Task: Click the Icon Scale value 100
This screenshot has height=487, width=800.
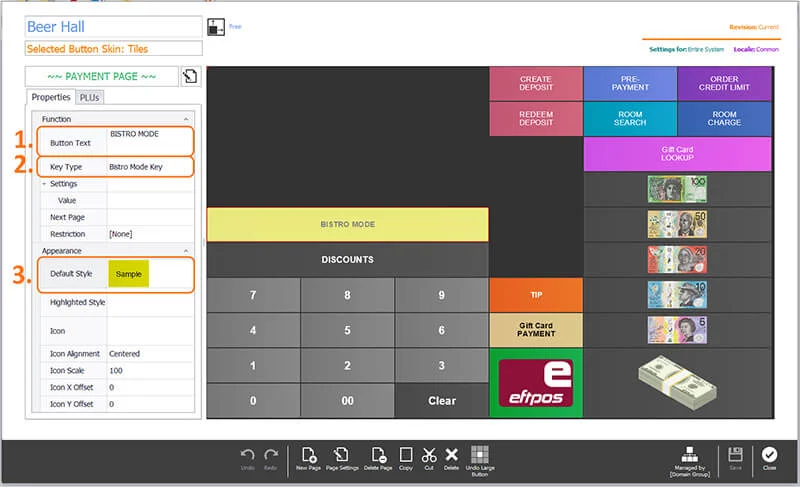Action: (151, 371)
